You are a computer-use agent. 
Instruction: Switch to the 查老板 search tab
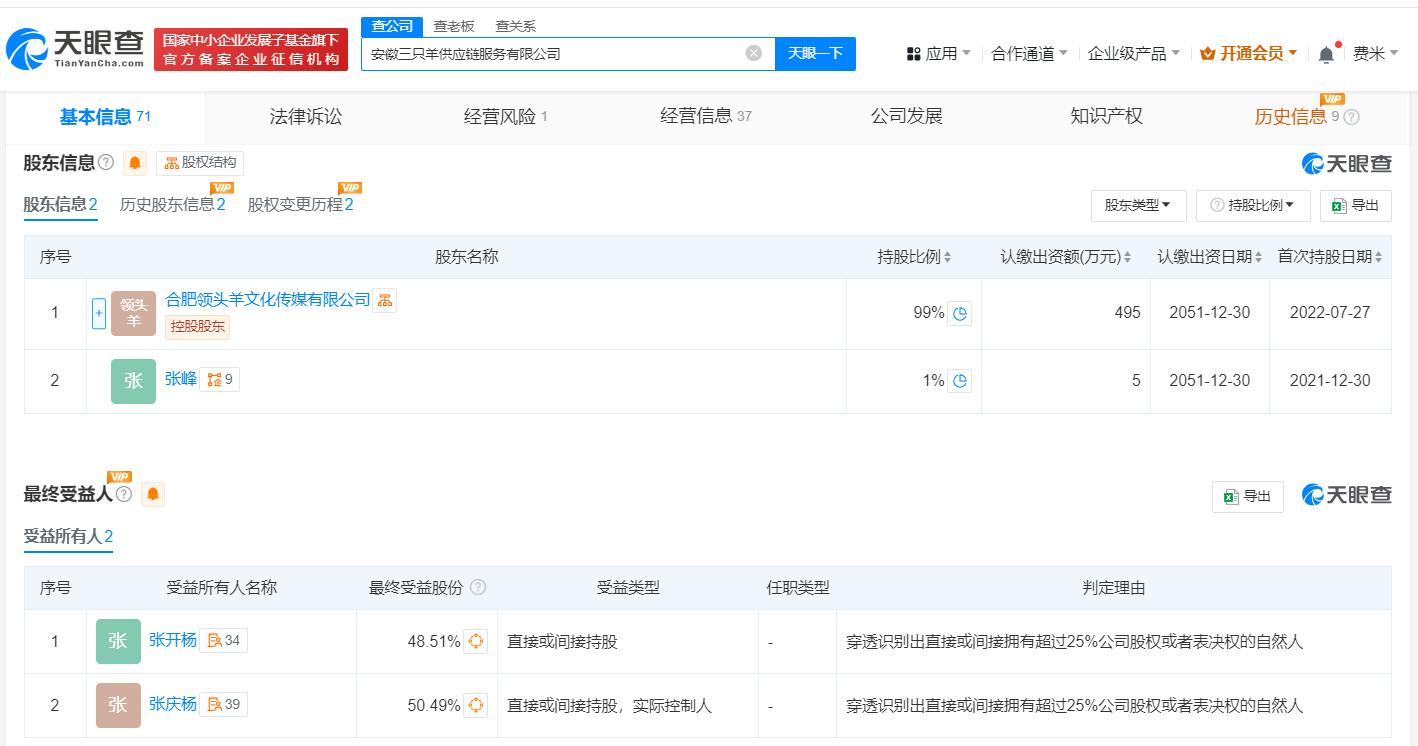455,25
